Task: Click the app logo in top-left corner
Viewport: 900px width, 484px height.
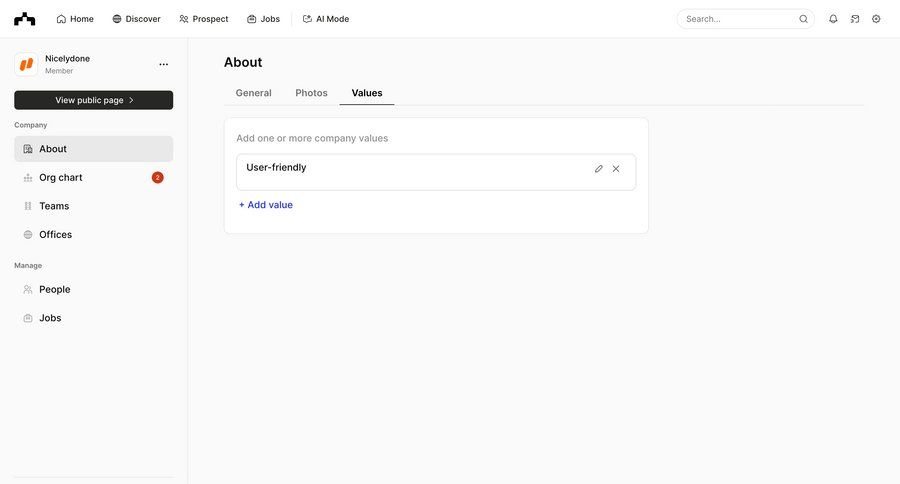Action: pyautogui.click(x=25, y=19)
